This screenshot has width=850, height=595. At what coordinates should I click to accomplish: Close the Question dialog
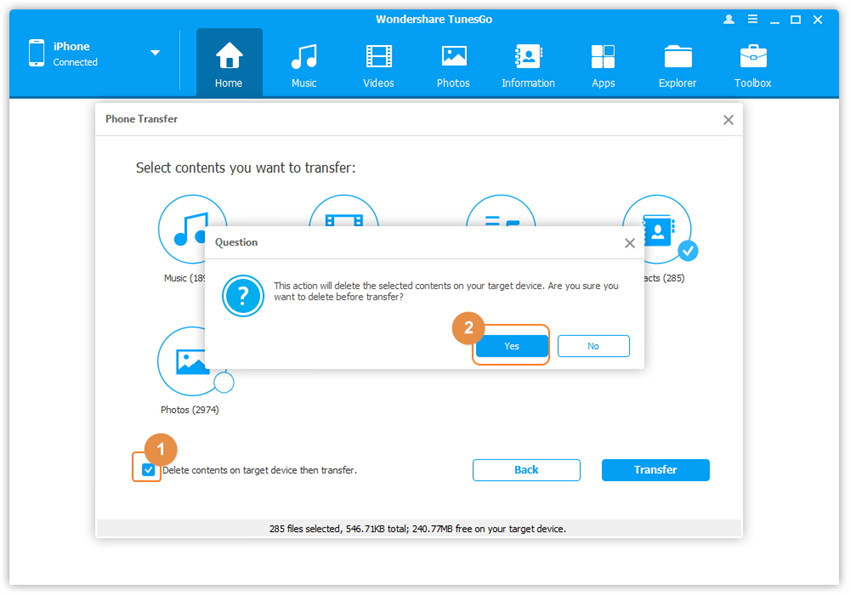point(629,243)
